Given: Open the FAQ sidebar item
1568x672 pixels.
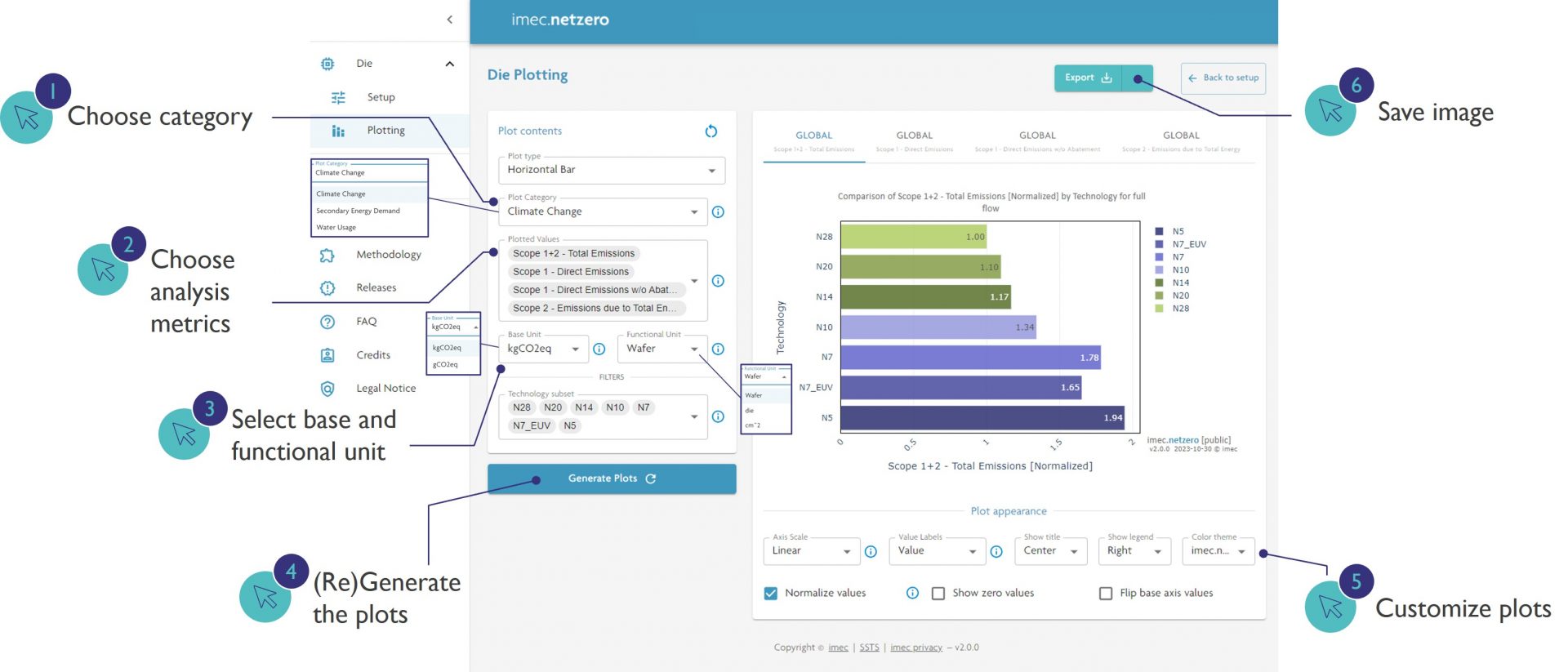Looking at the screenshot, I should pyautogui.click(x=366, y=322).
